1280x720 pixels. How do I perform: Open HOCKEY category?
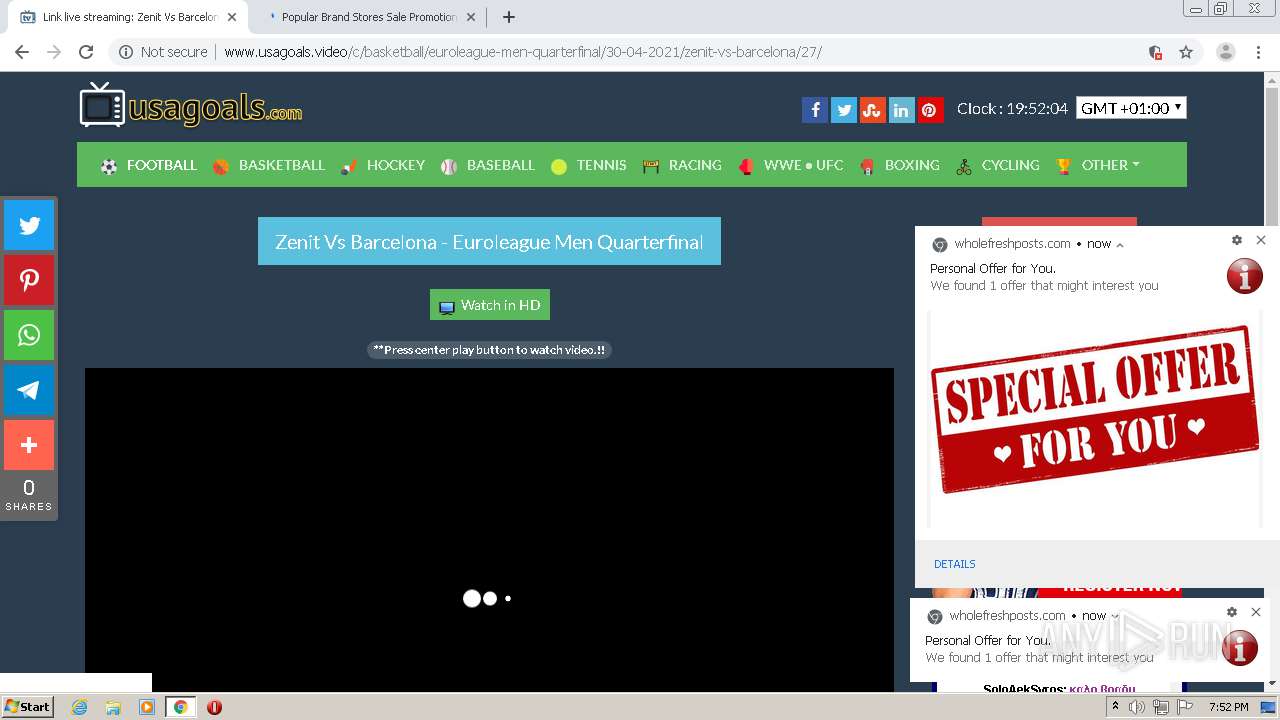[x=383, y=165]
